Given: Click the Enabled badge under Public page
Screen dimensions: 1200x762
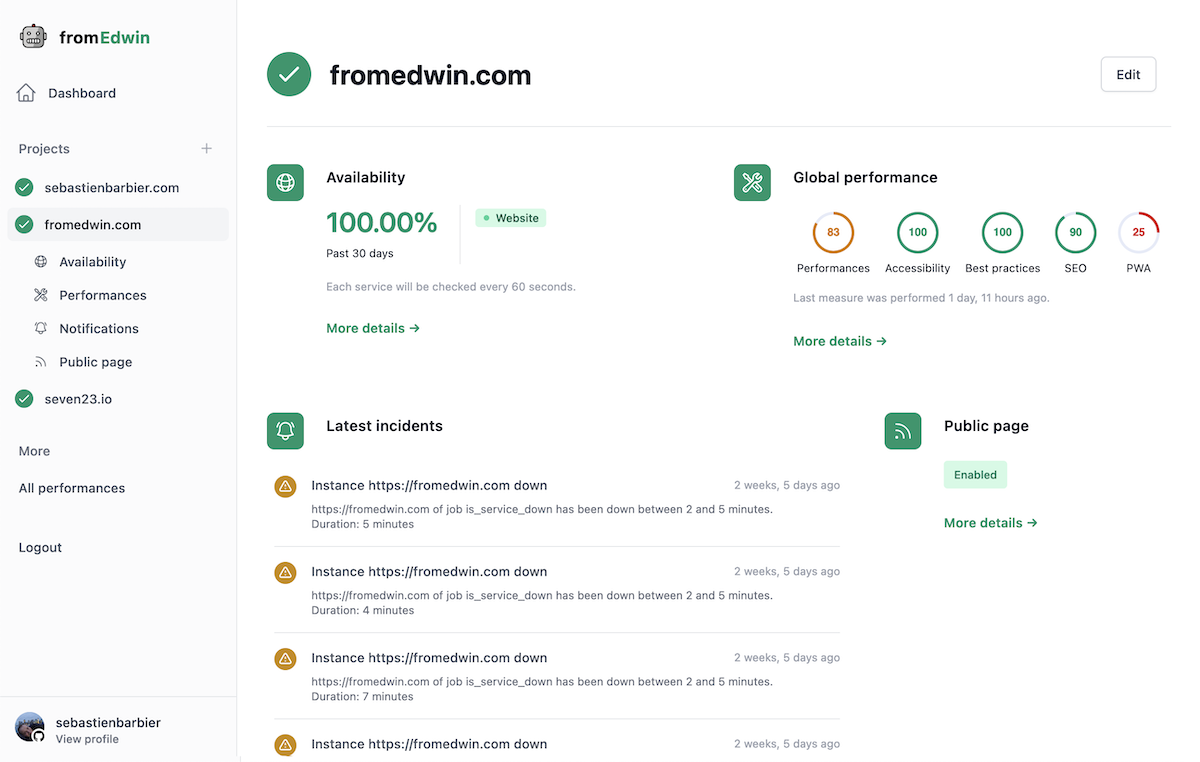Looking at the screenshot, I should (x=975, y=475).
